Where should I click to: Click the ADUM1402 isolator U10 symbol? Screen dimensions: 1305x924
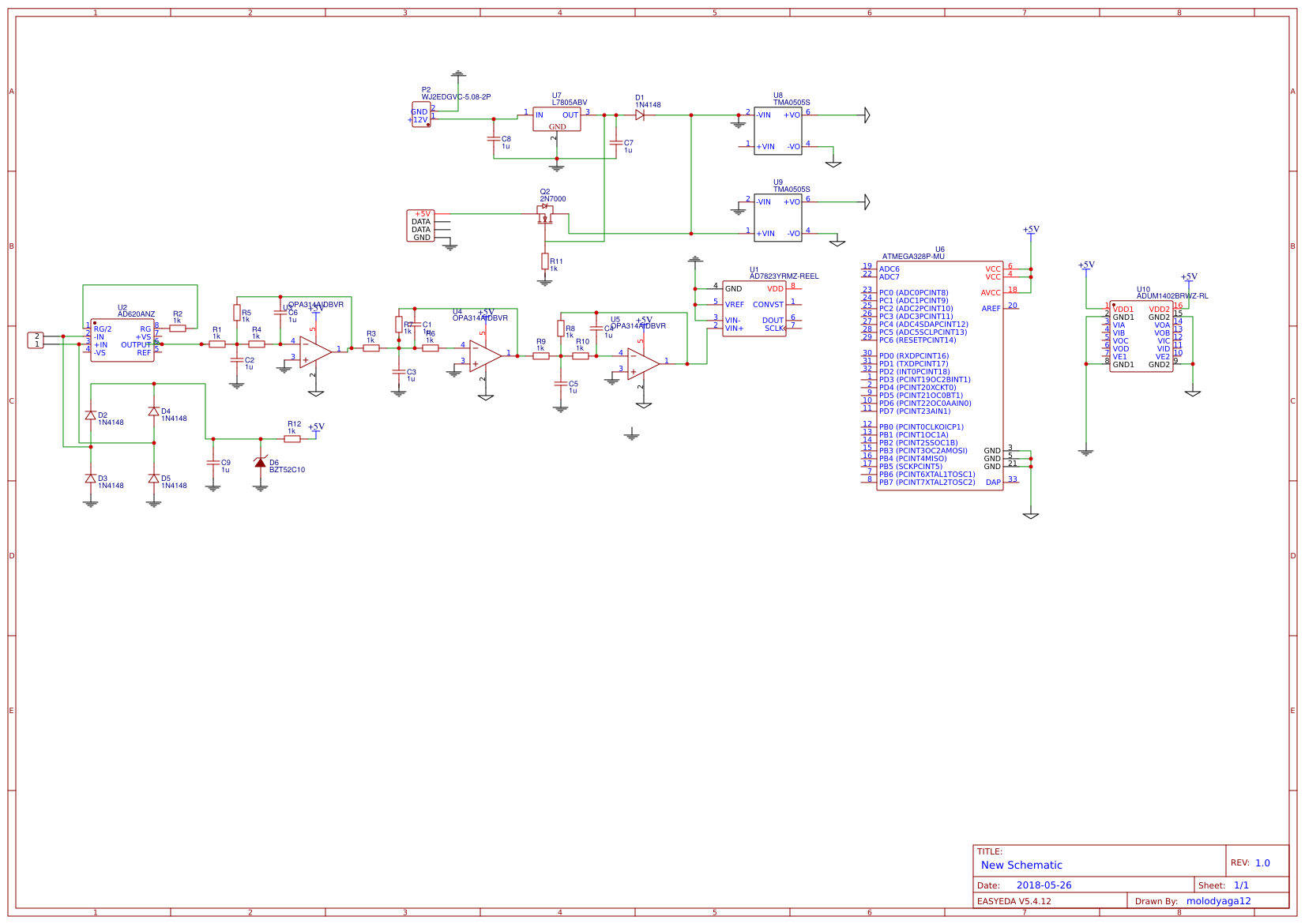1141,336
